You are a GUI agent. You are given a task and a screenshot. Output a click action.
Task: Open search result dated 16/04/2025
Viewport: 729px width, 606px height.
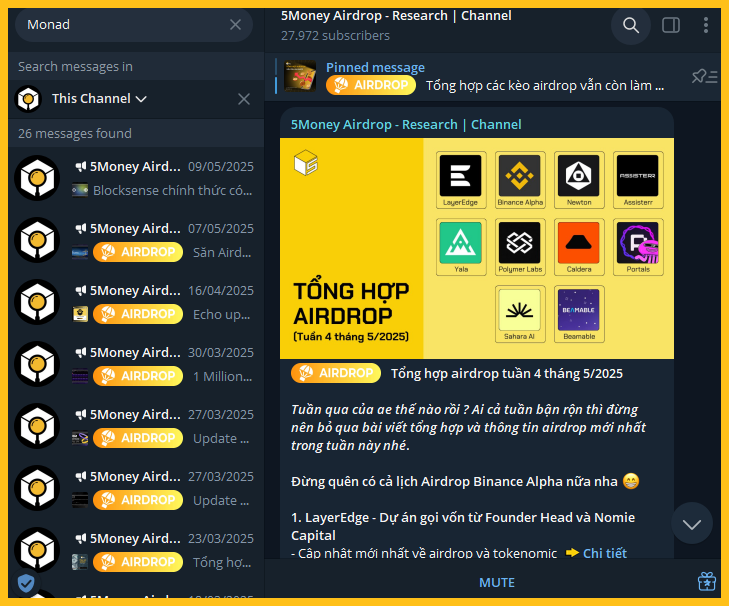click(x=134, y=302)
